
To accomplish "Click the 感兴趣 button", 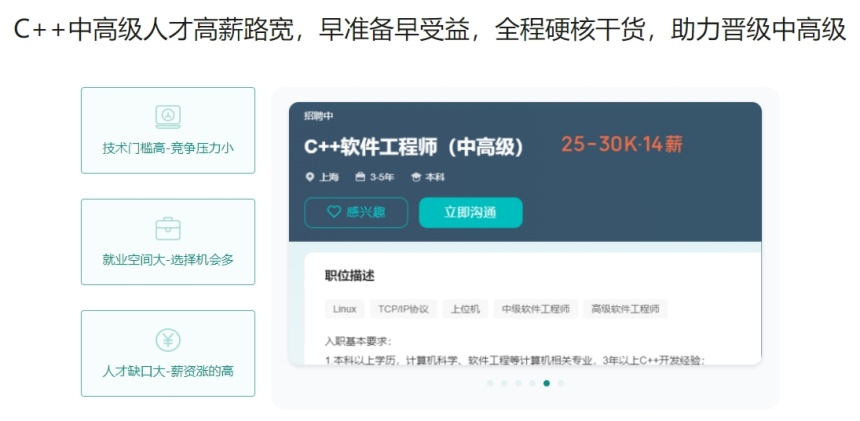I will (356, 212).
